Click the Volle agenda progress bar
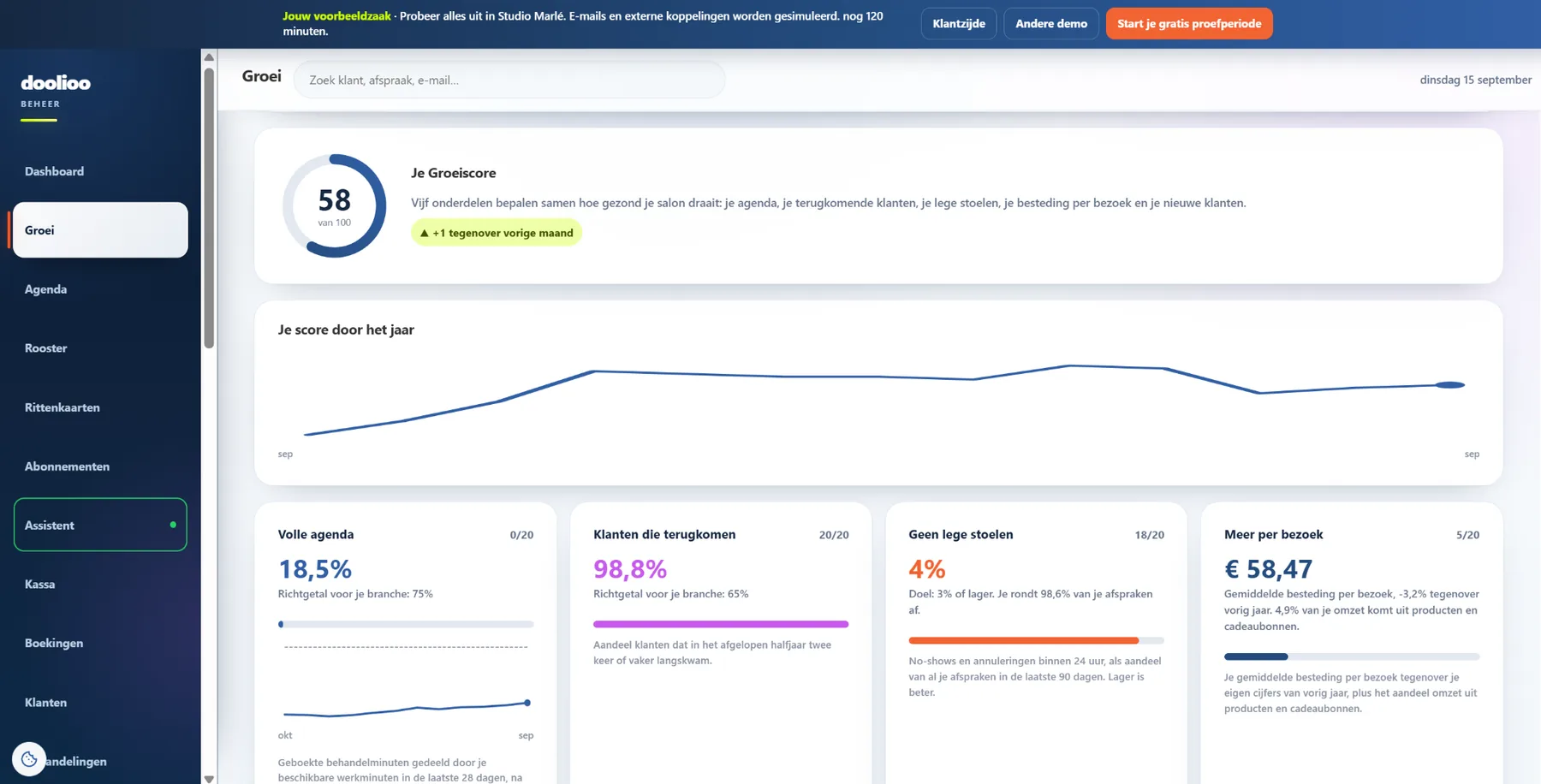Screen dimensions: 1541x784 tap(406, 624)
